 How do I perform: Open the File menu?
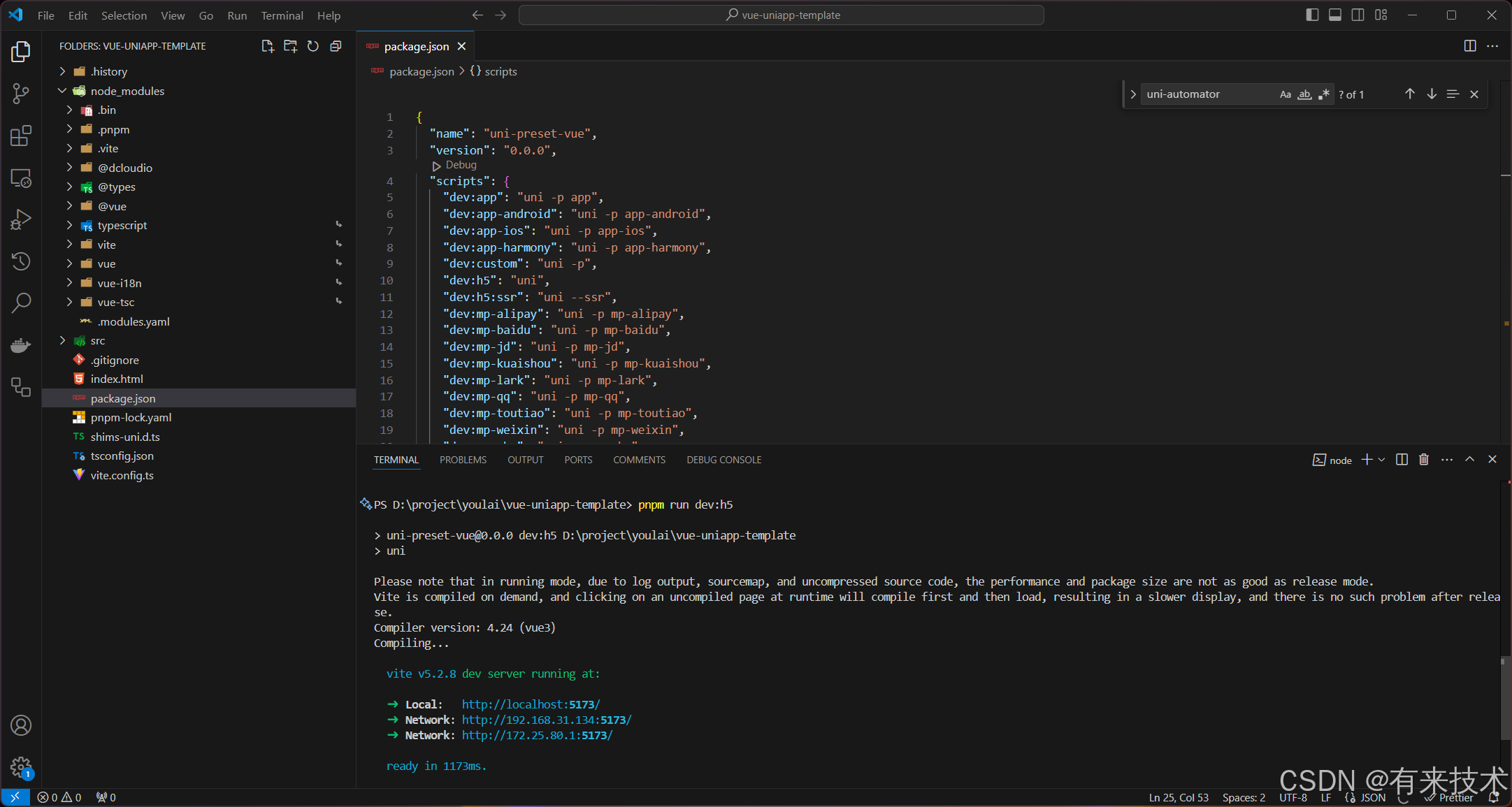tap(46, 15)
